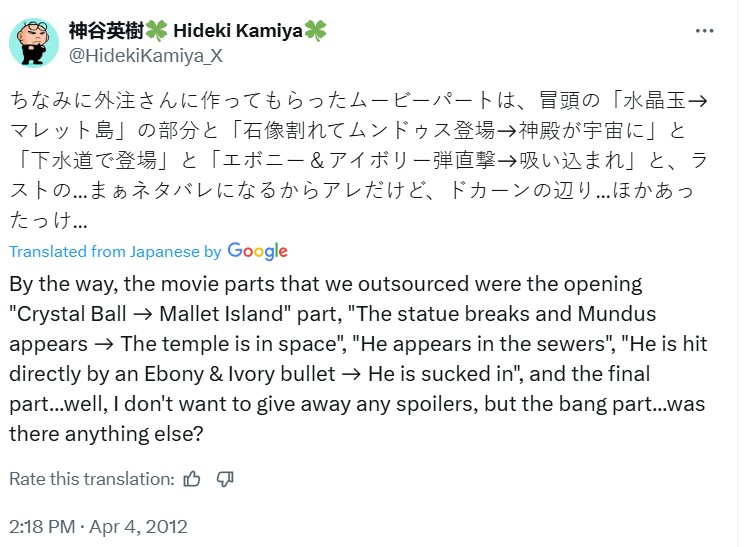Click the Japanese name 神谷英樹

[104, 30]
